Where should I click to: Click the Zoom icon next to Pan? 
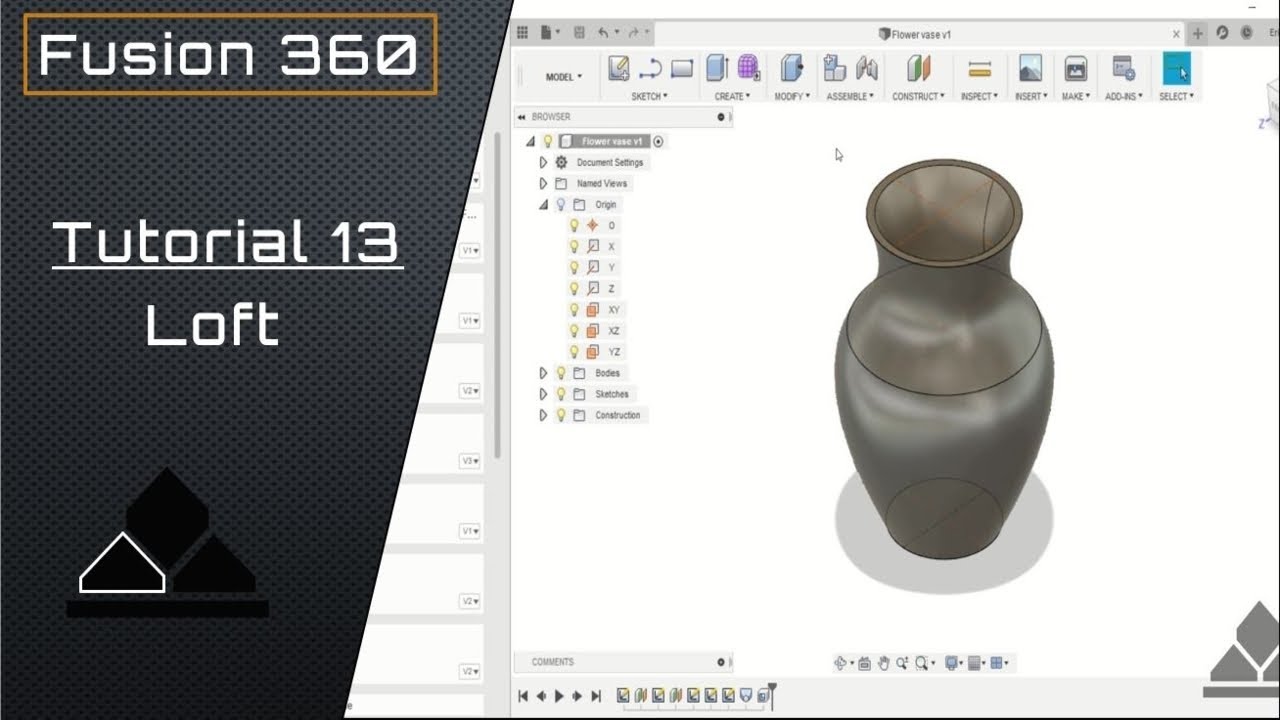tap(902, 663)
